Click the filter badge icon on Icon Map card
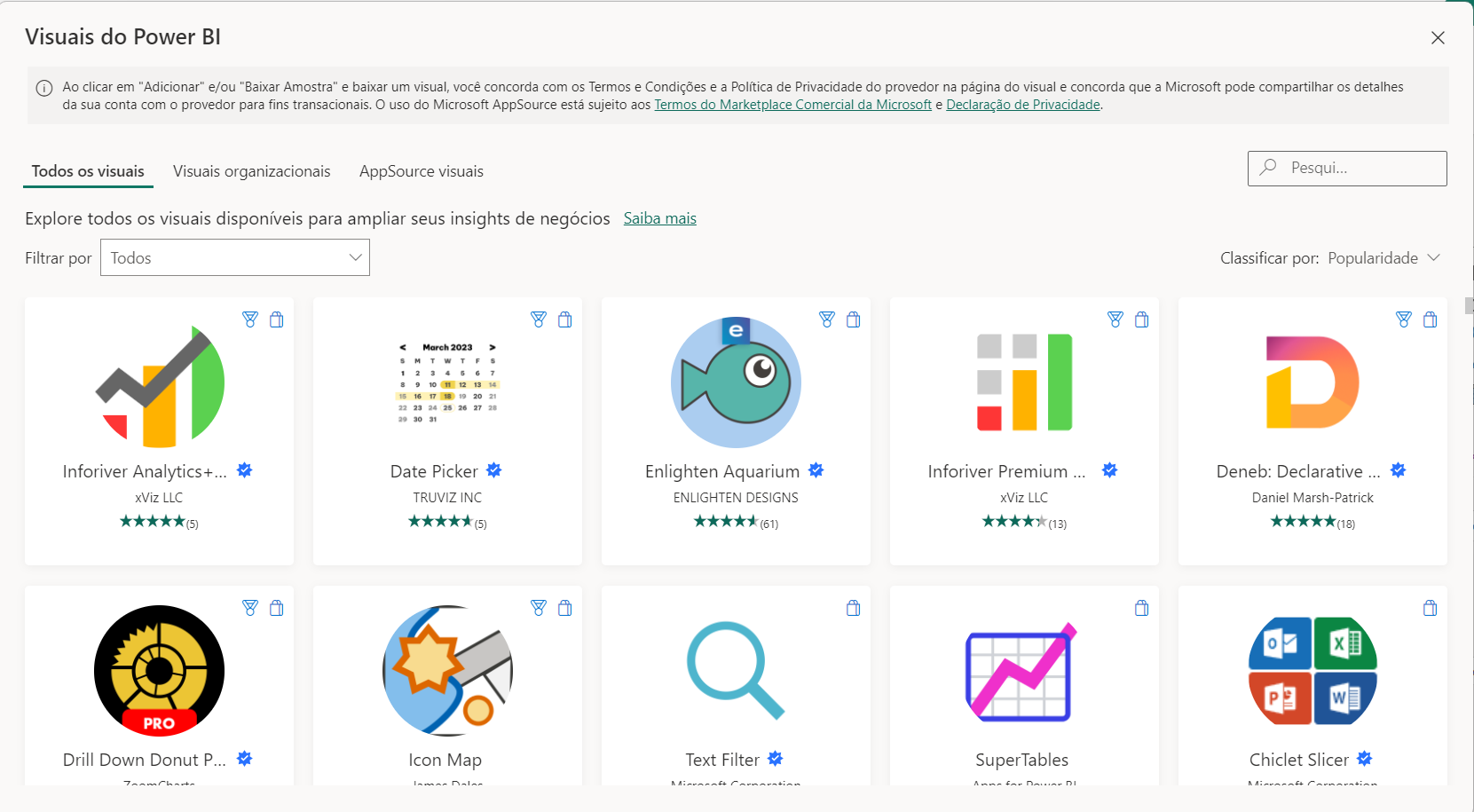The width and height of the screenshot is (1474, 812). tap(539, 608)
